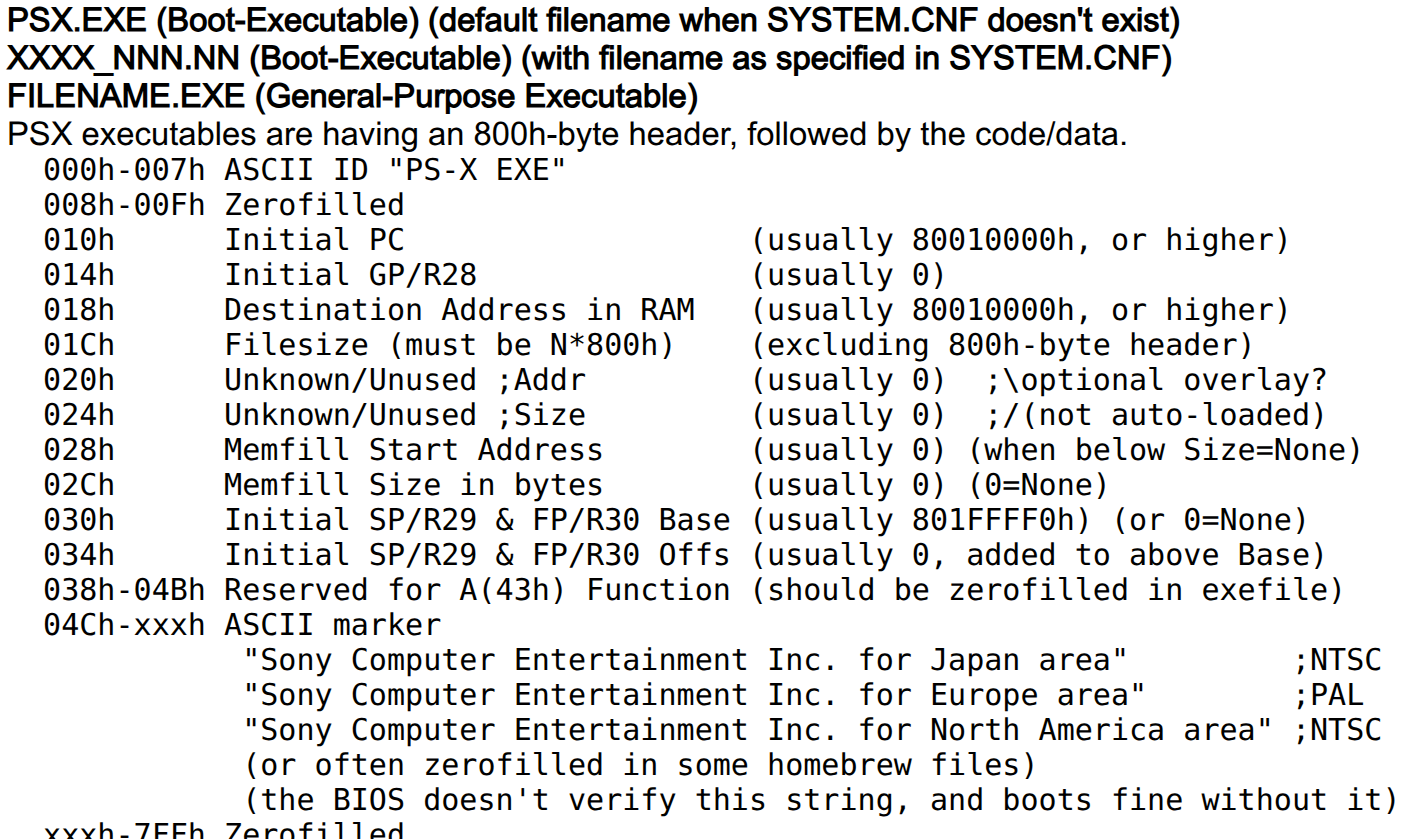Screen dimensions: 1421x839
Task: Select the offset "028h"
Action: (79, 450)
